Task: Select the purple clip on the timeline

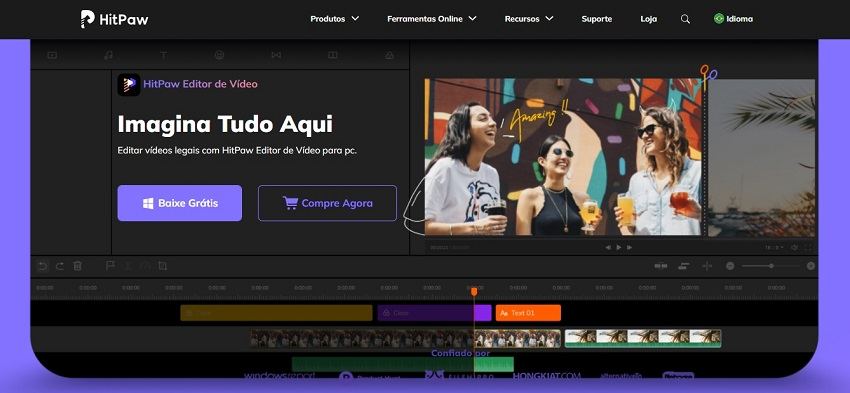Action: point(434,313)
